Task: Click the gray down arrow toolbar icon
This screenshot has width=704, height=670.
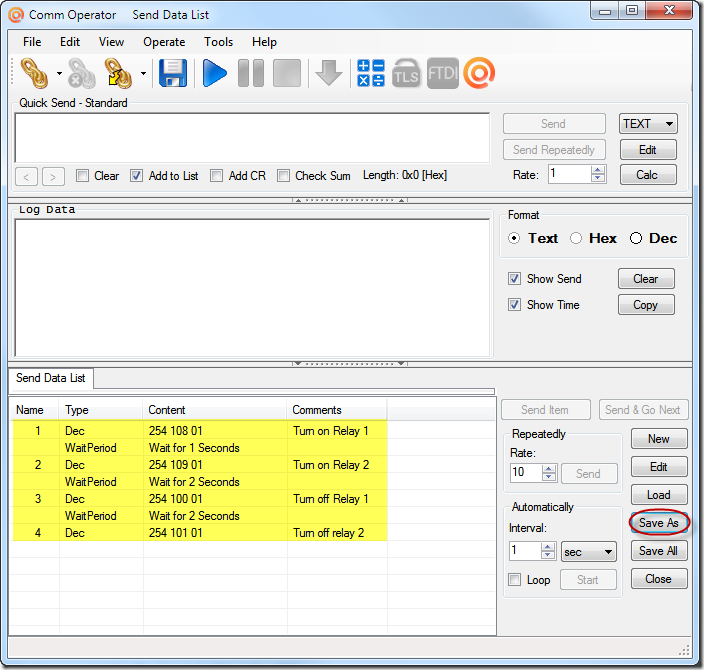Action: point(329,73)
